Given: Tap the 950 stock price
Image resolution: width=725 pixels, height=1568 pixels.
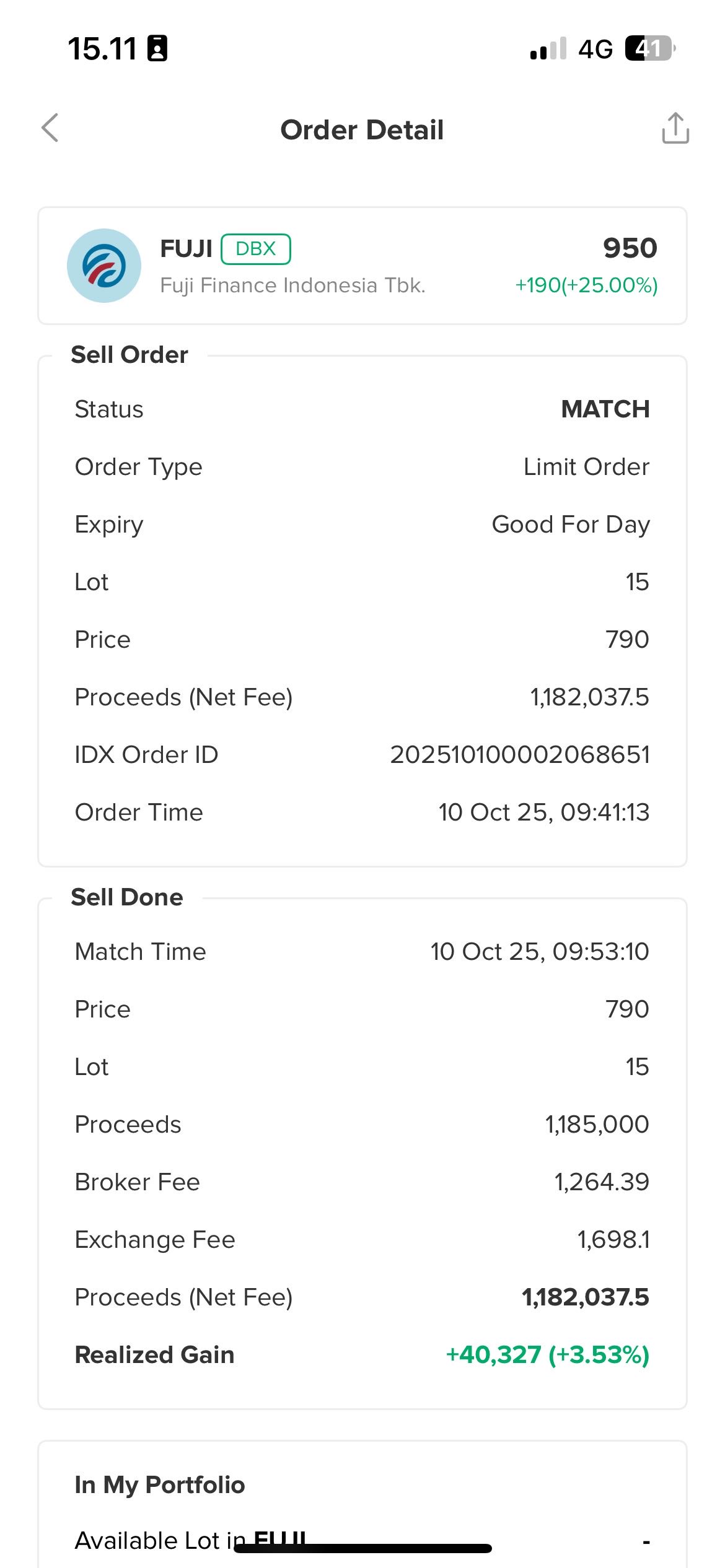Looking at the screenshot, I should [x=630, y=248].
